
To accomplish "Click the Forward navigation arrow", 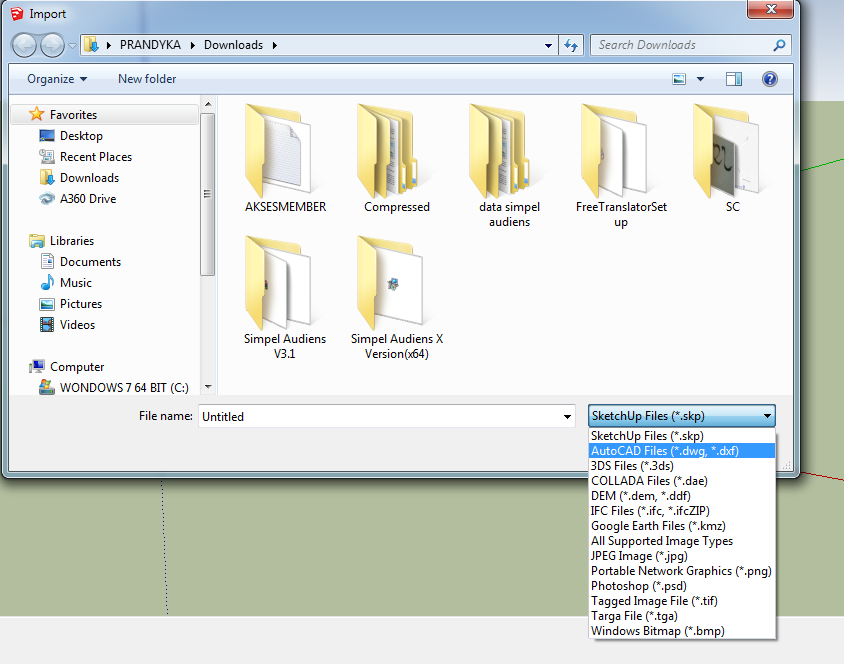I will (x=52, y=45).
